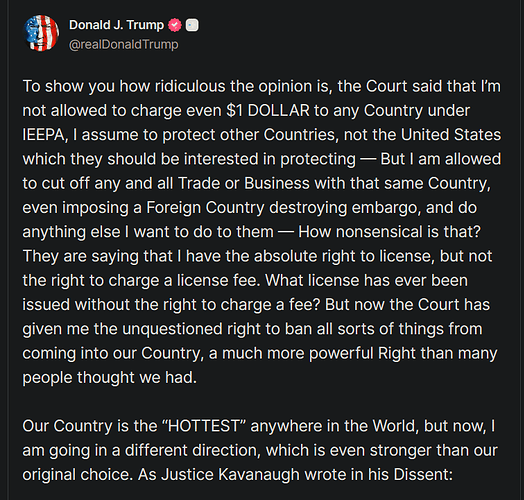Open the Donald J. Trump display name
The height and width of the screenshot is (500, 524).
pyautogui.click(x=116, y=25)
